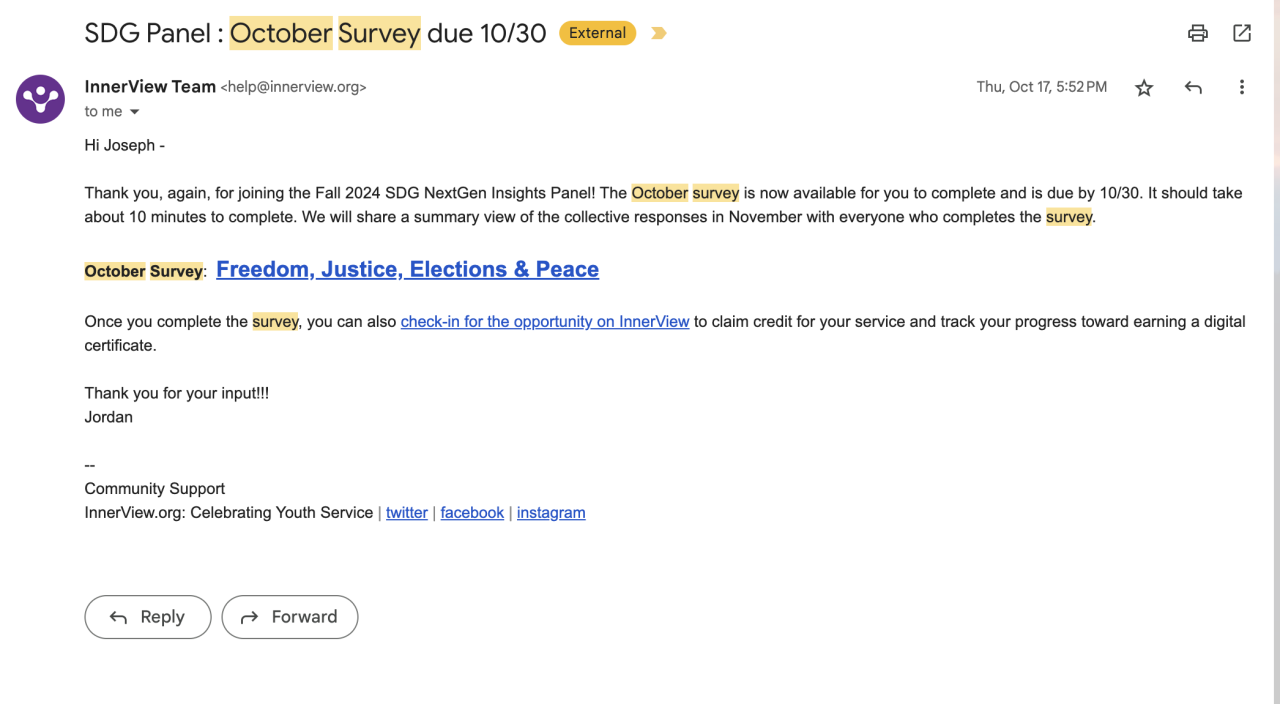Open the instagram link in the signature
This screenshot has height=704, width=1280.
551,513
